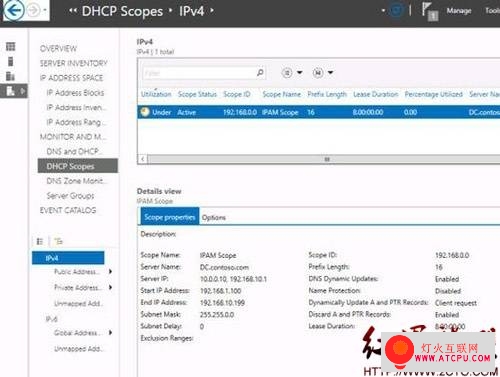The width and height of the screenshot is (500, 377).
Task: Open All Servers icon in left rail
Action: [10, 76]
